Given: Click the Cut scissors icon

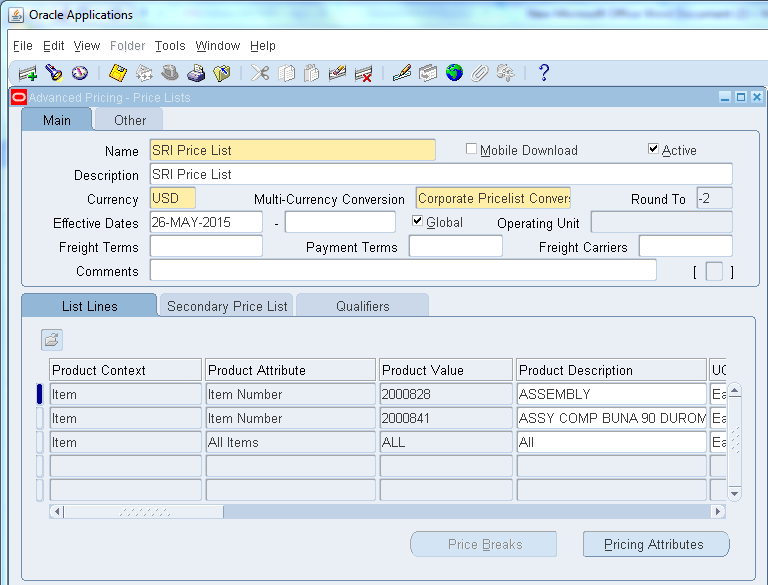Looking at the screenshot, I should (x=260, y=73).
